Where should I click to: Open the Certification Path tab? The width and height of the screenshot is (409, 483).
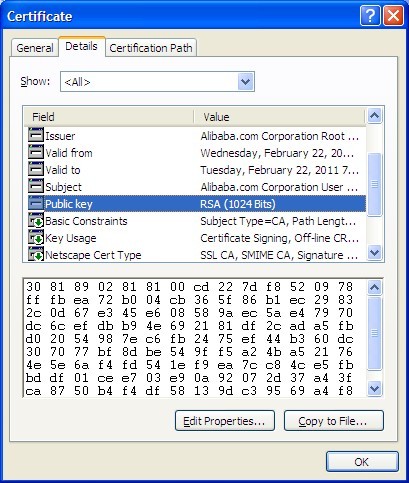click(x=151, y=48)
